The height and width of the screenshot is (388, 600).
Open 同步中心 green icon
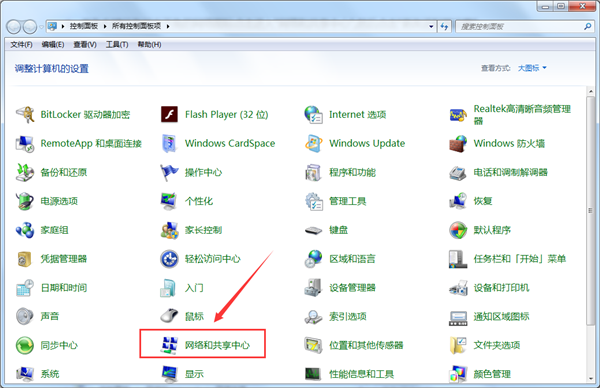pos(25,345)
